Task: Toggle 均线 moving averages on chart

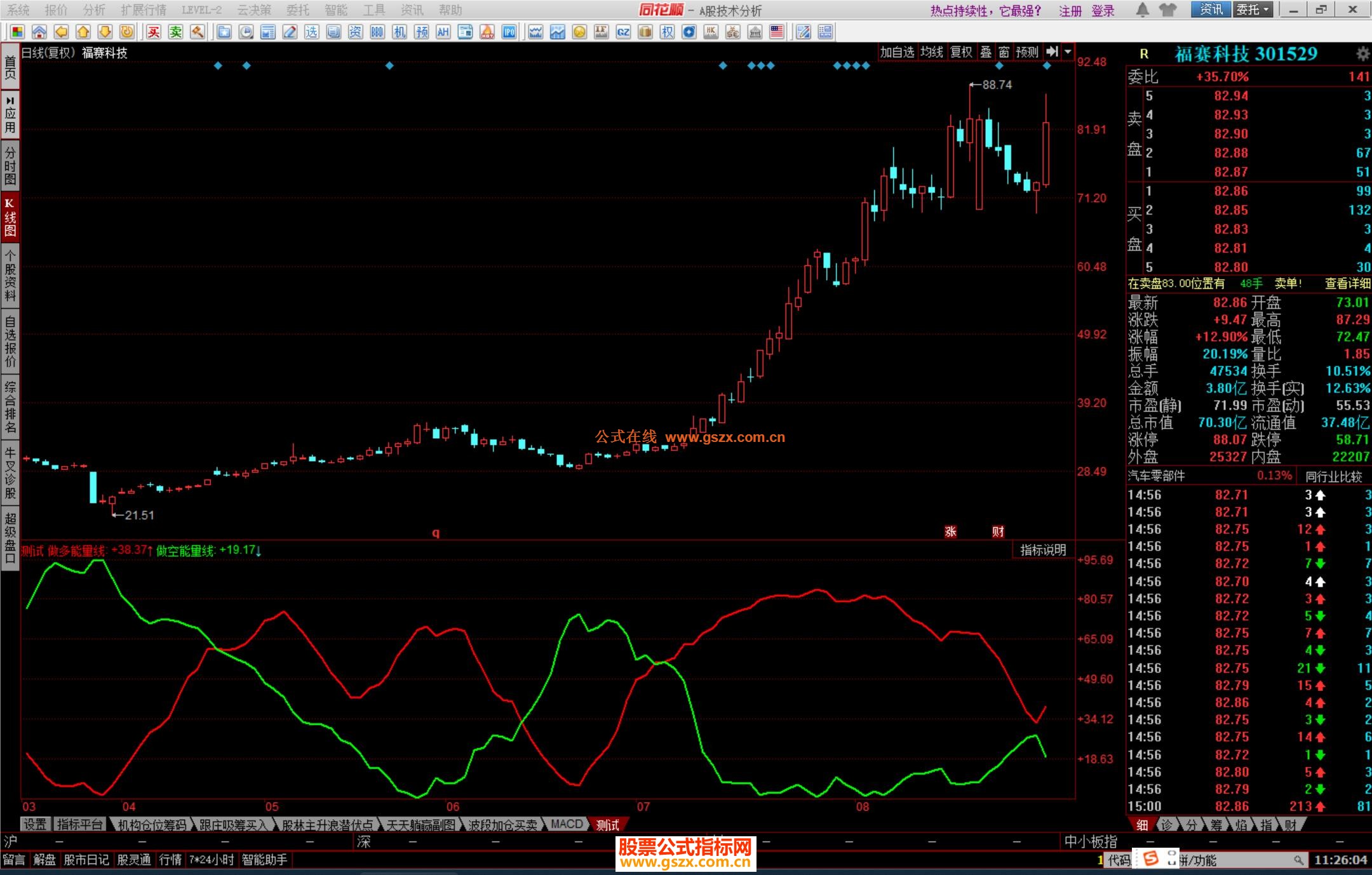Action: pyautogui.click(x=931, y=52)
